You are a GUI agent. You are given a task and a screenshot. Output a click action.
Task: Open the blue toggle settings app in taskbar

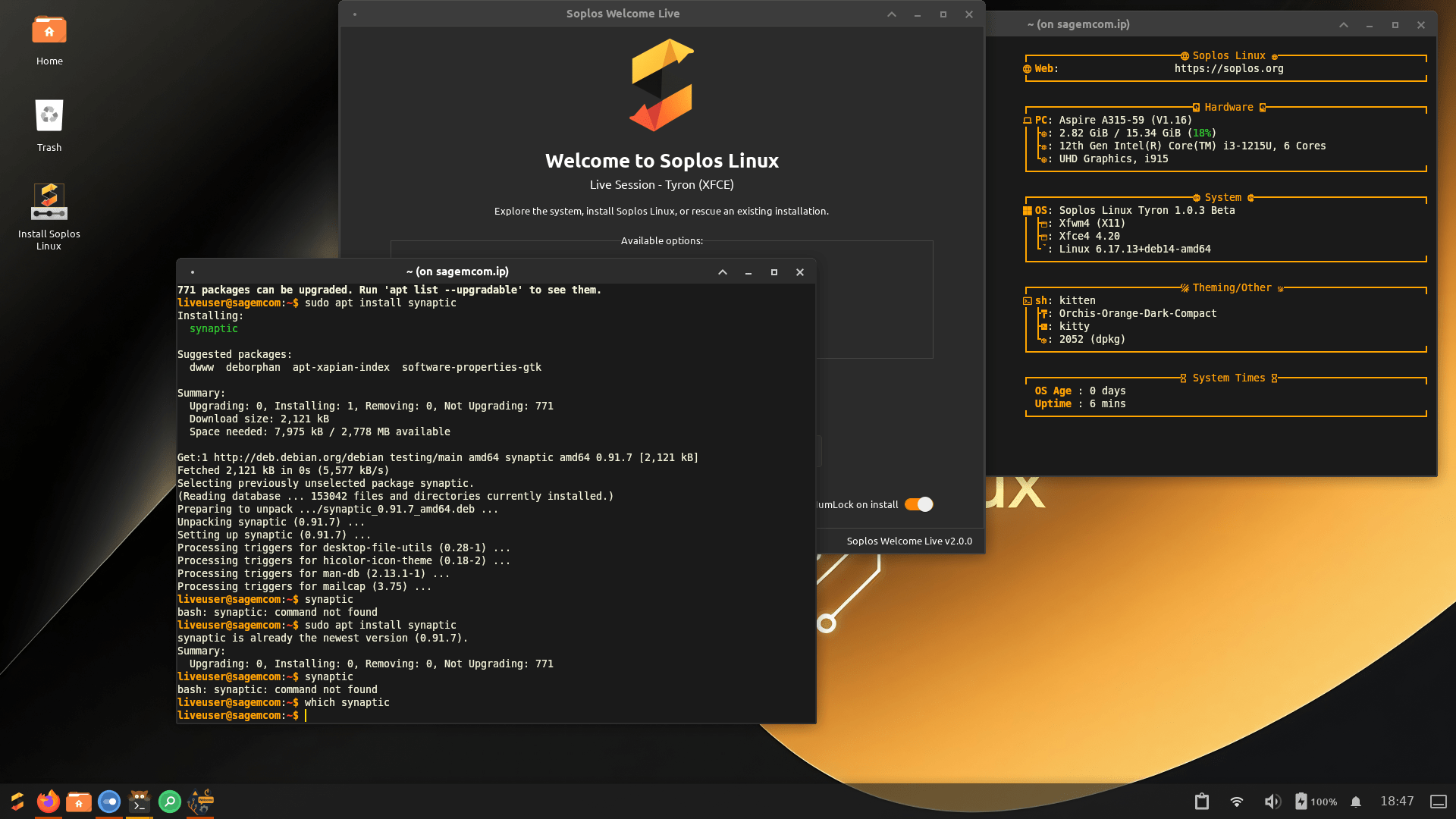click(109, 802)
